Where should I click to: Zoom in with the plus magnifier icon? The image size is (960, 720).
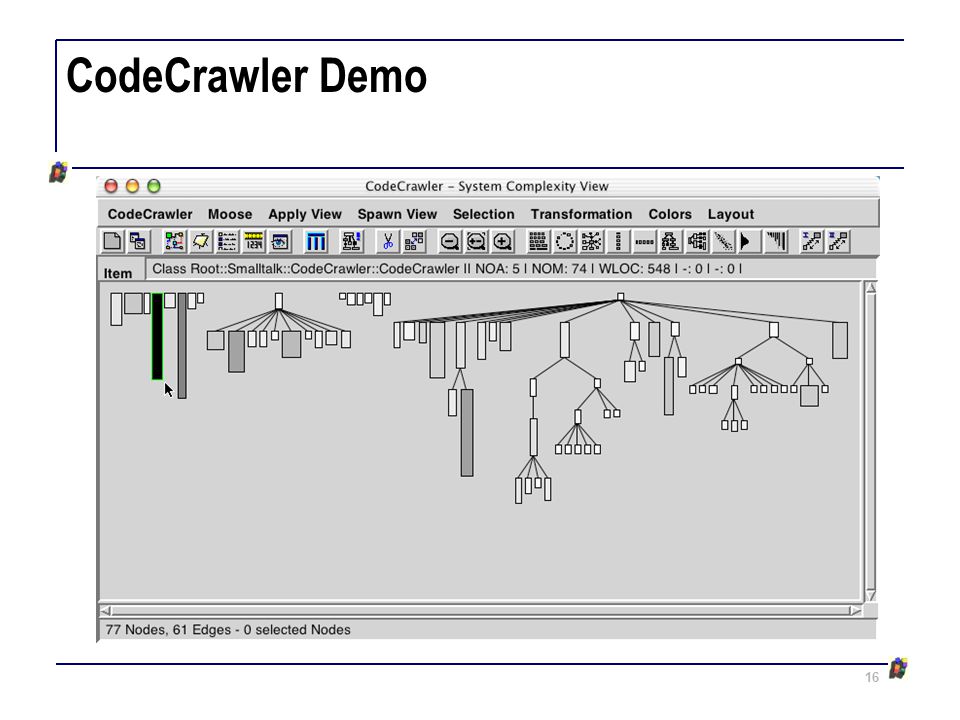pos(503,241)
